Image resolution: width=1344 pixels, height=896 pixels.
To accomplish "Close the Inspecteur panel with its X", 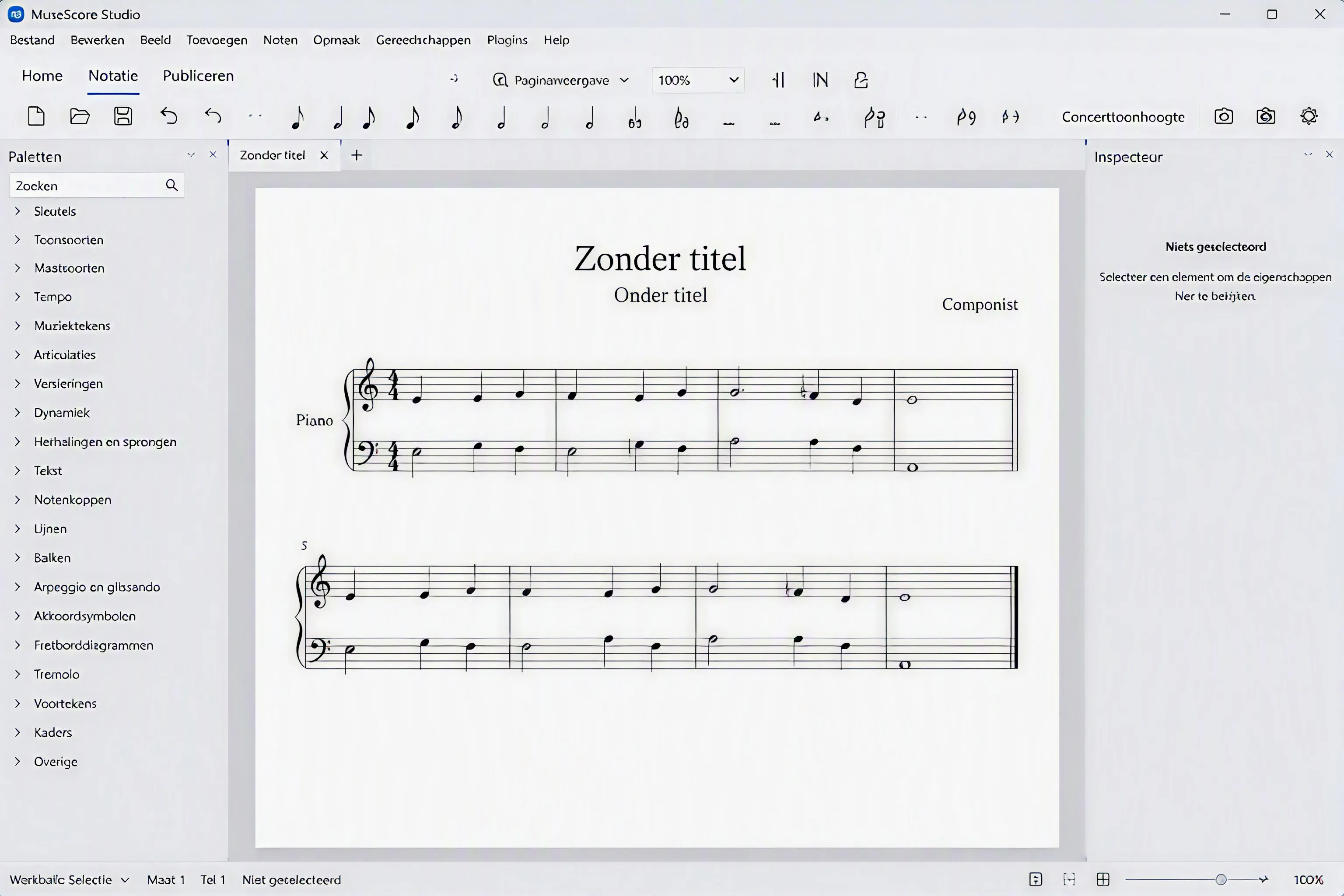I will tap(1329, 155).
